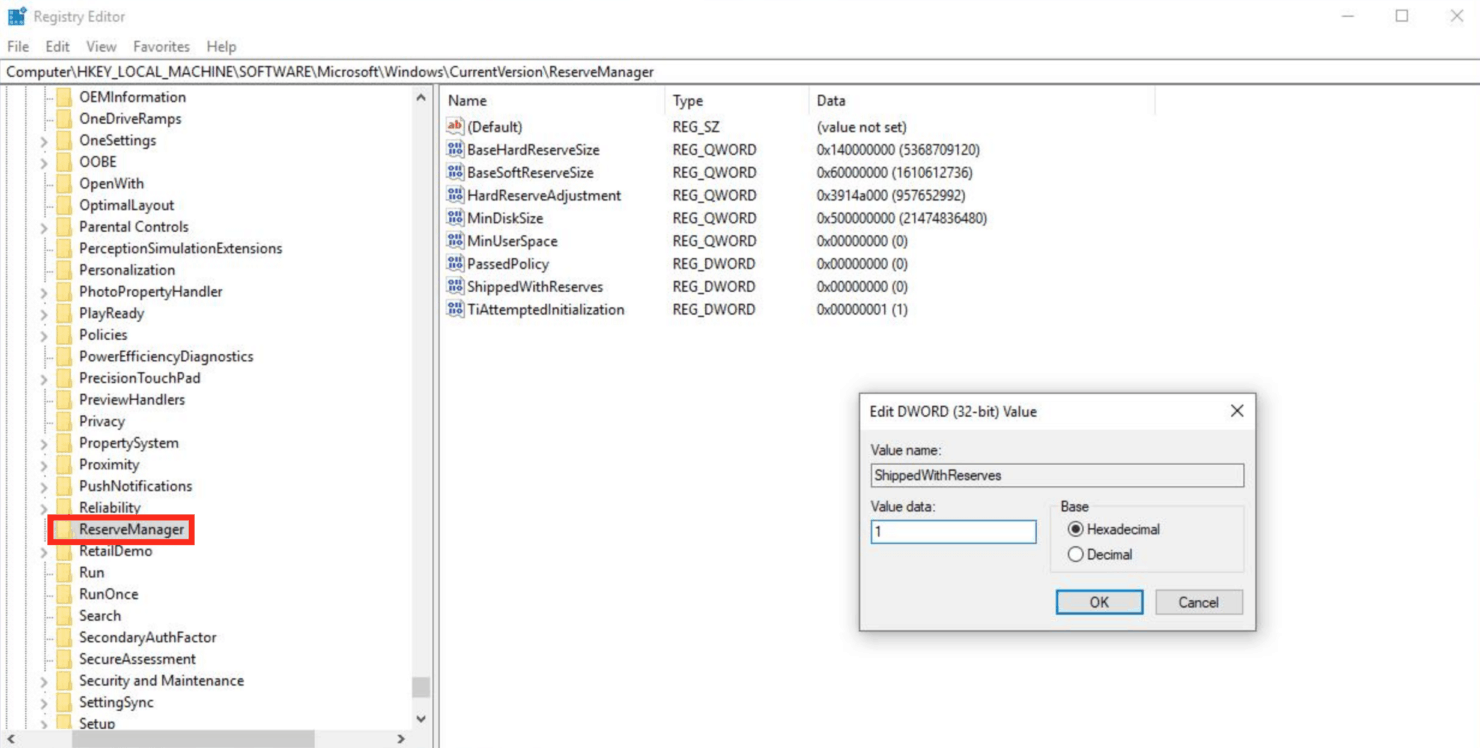This screenshot has height=748, width=1480.
Task: Click the Registry Editor title bar icon
Action: [14, 16]
